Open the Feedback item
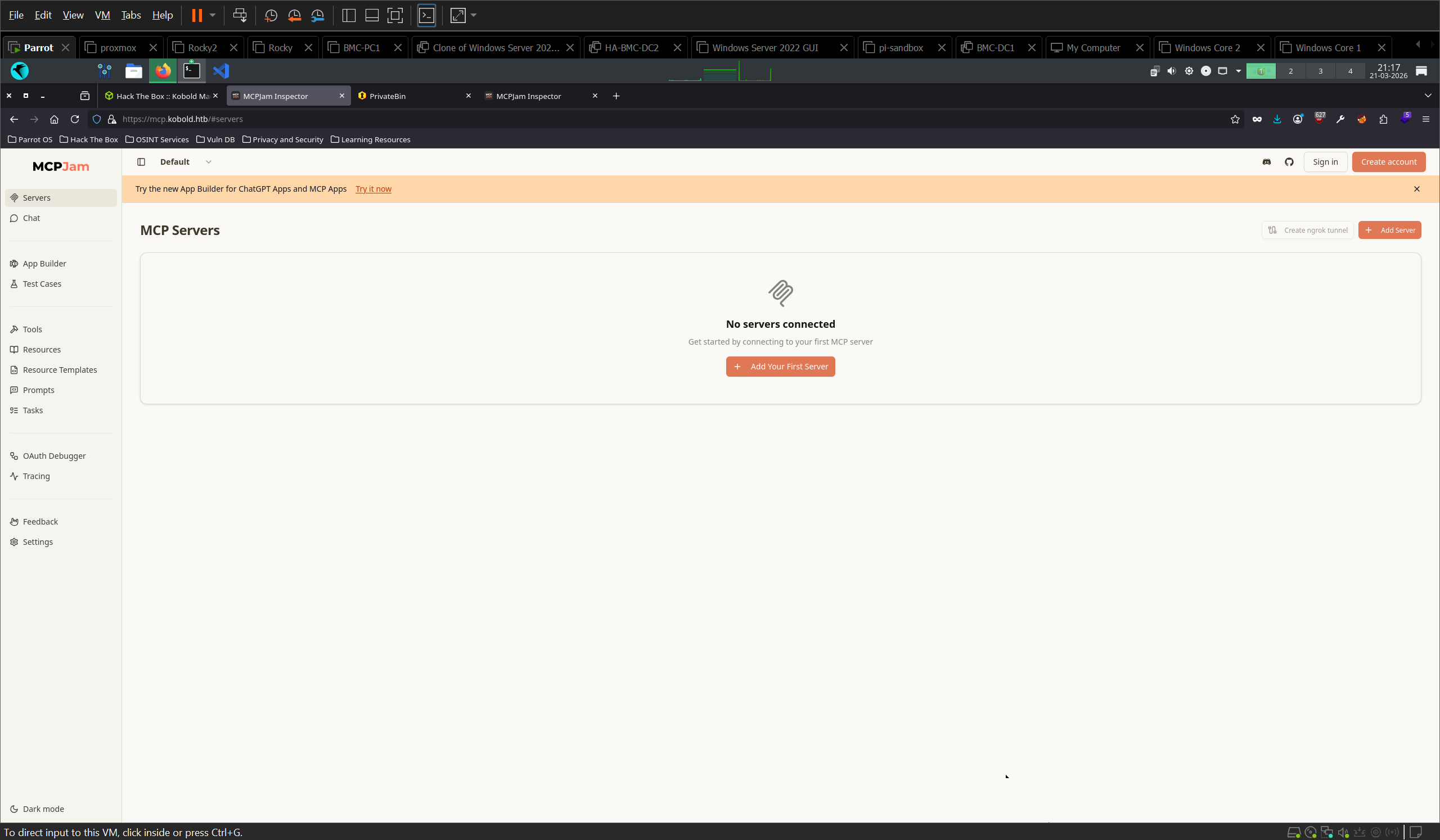The height and width of the screenshot is (840, 1440). (x=61, y=521)
